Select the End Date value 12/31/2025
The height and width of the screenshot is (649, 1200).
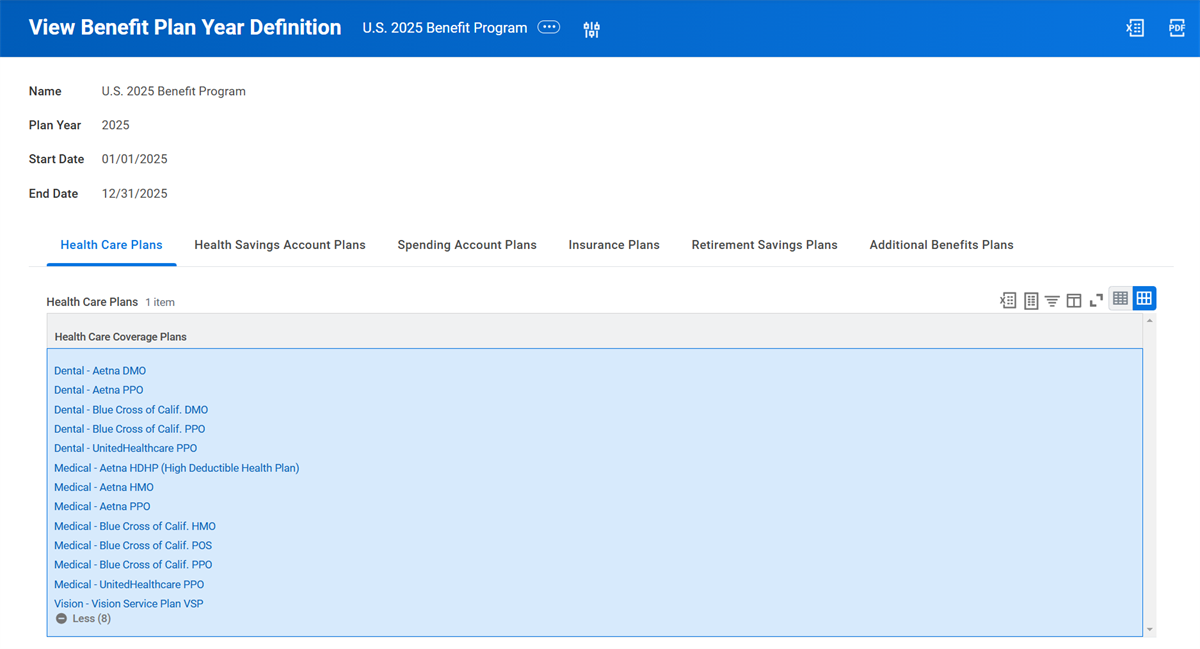tap(135, 194)
